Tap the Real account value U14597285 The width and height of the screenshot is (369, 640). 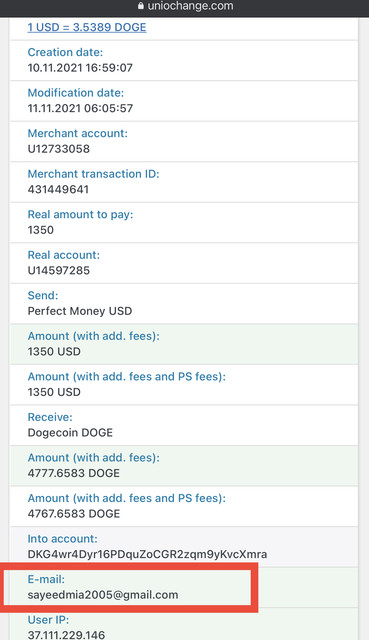coord(59,270)
